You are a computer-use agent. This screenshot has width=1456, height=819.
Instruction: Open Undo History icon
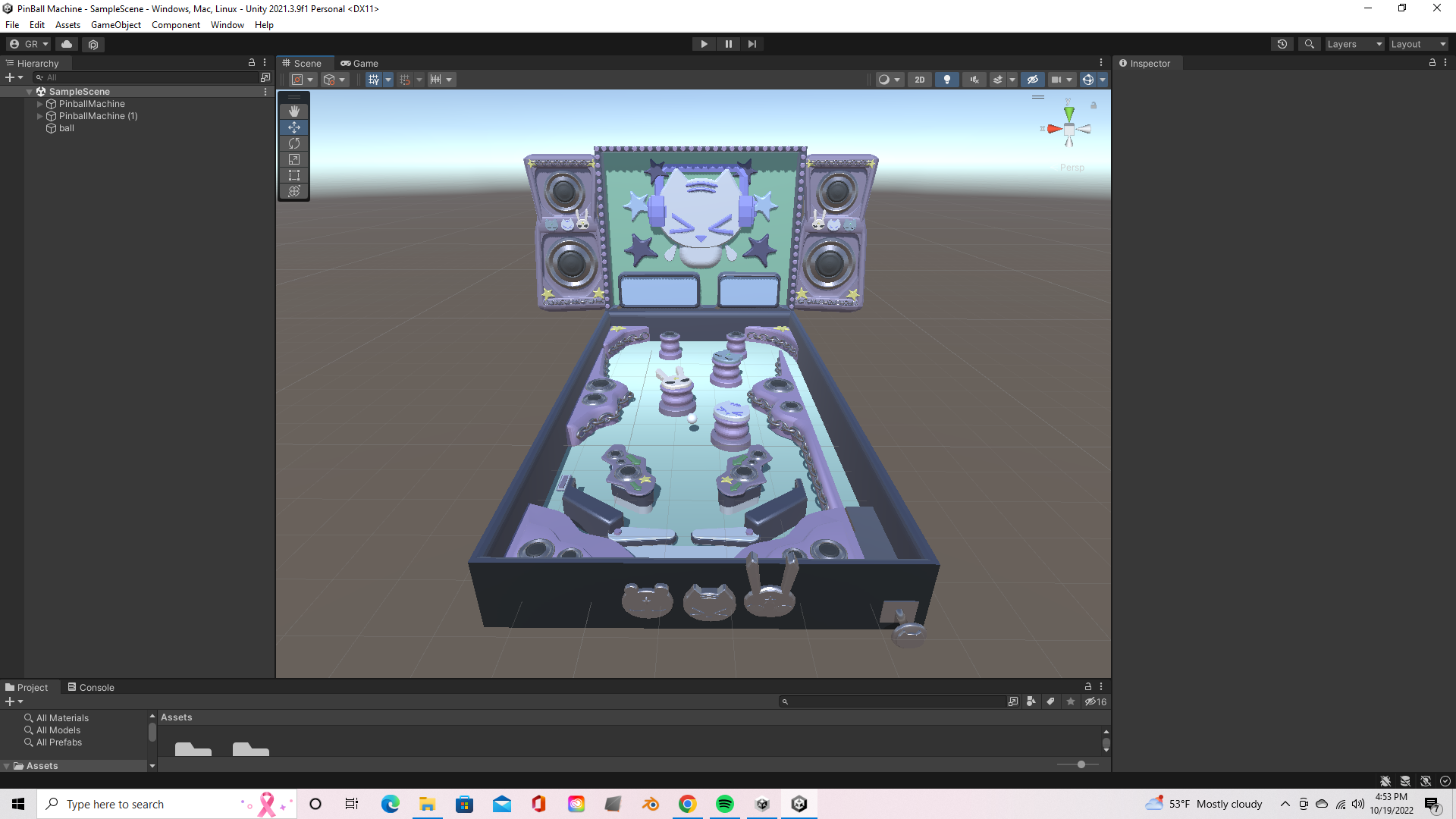click(x=1282, y=44)
